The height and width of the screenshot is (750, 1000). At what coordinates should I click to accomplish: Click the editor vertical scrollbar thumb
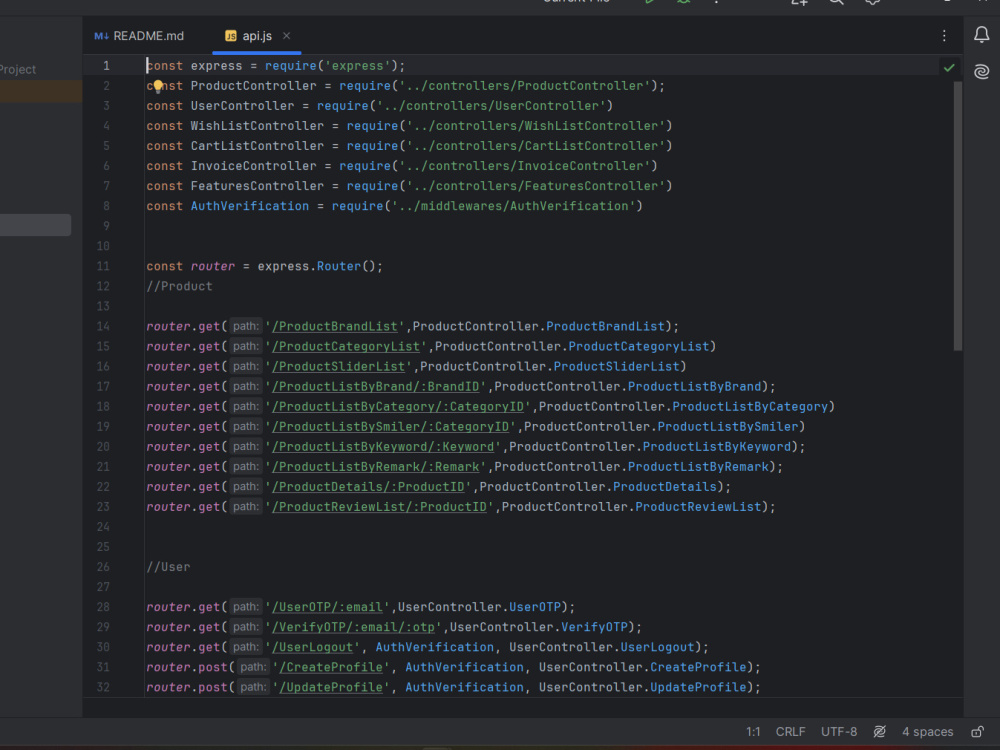[x=957, y=216]
